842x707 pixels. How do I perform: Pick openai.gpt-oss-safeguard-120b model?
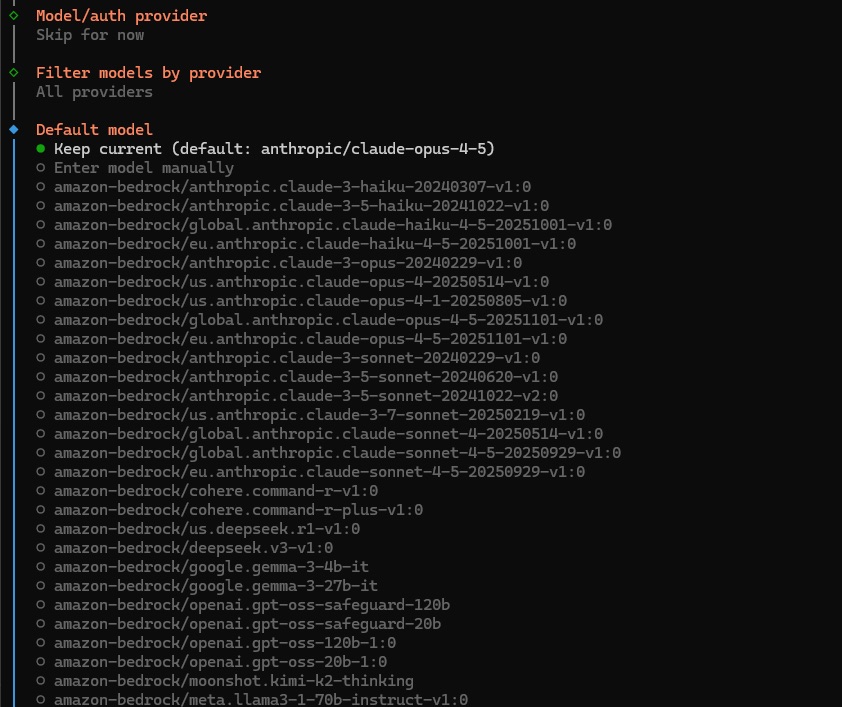(x=252, y=605)
